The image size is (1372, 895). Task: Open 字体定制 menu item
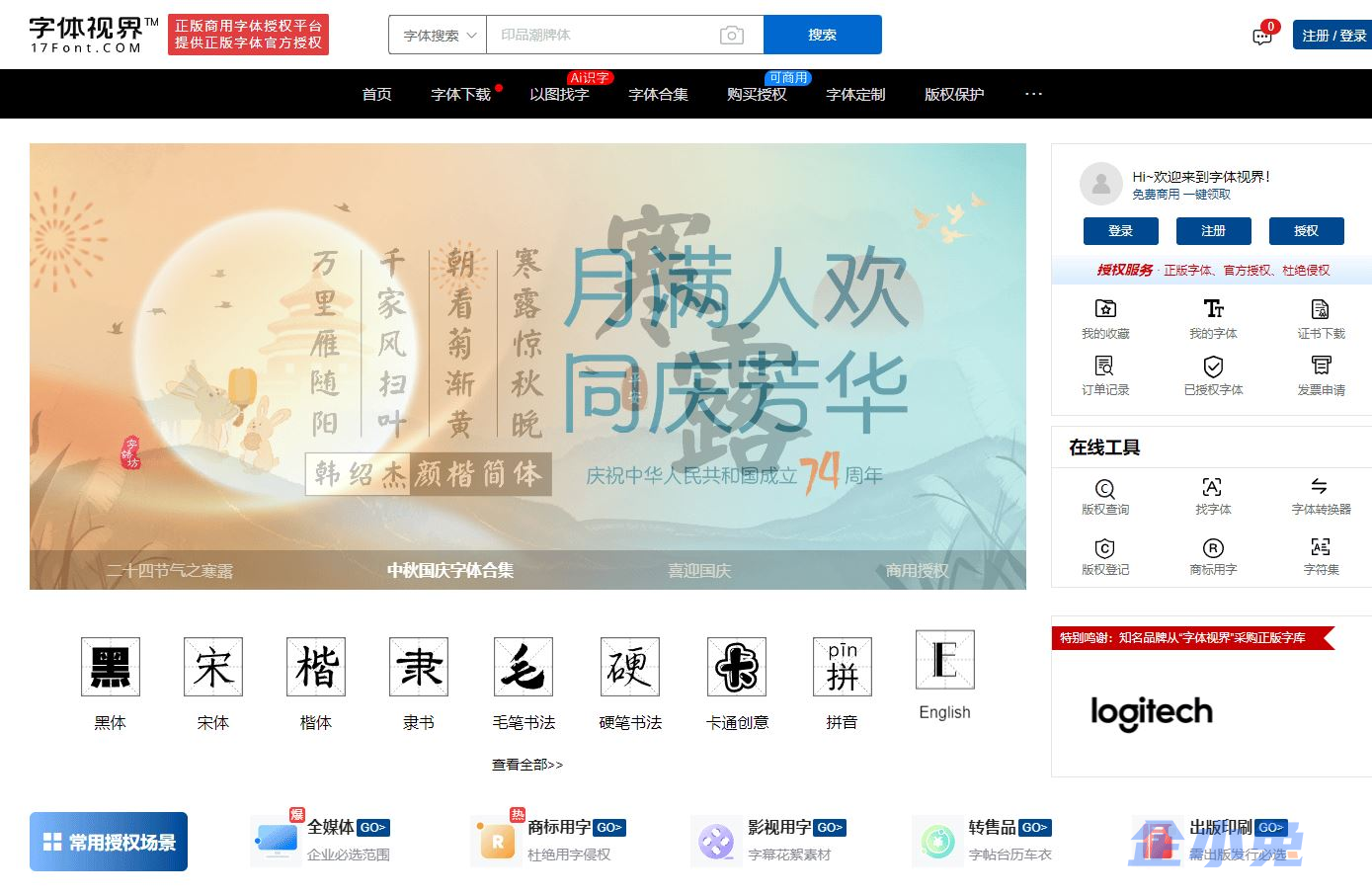pos(856,95)
